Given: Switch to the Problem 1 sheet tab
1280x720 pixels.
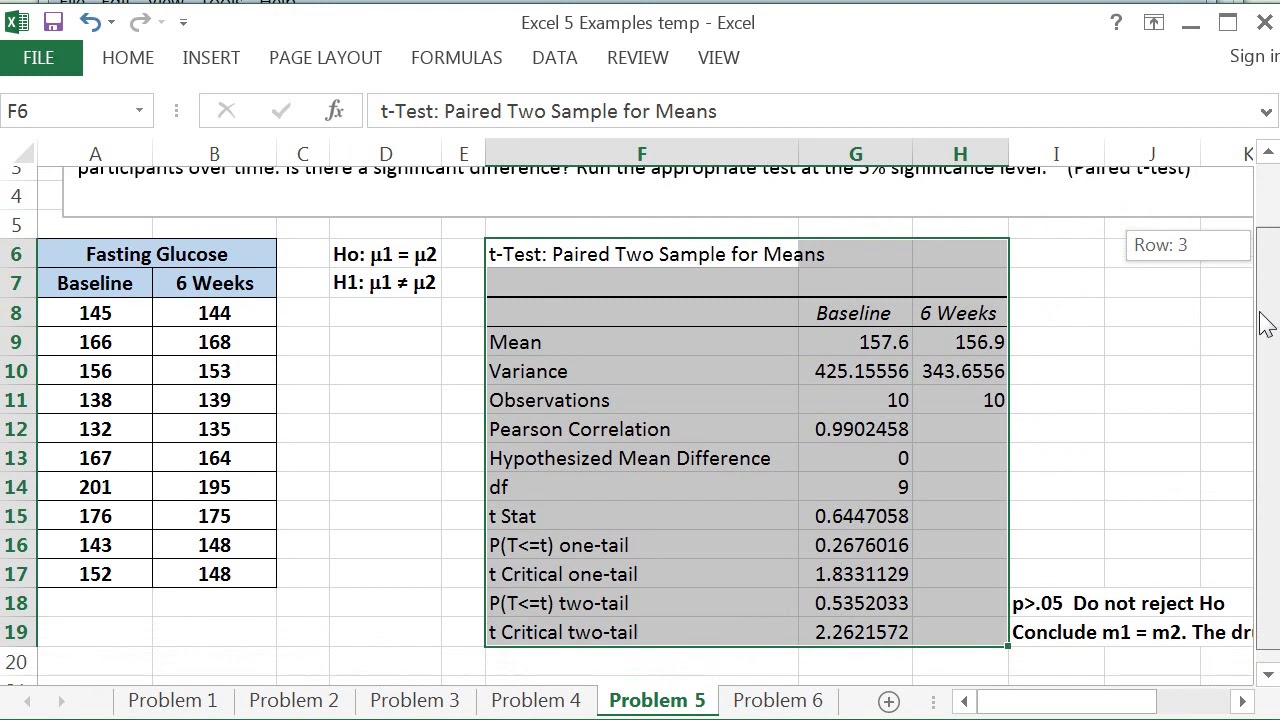Looking at the screenshot, I should coord(172,700).
